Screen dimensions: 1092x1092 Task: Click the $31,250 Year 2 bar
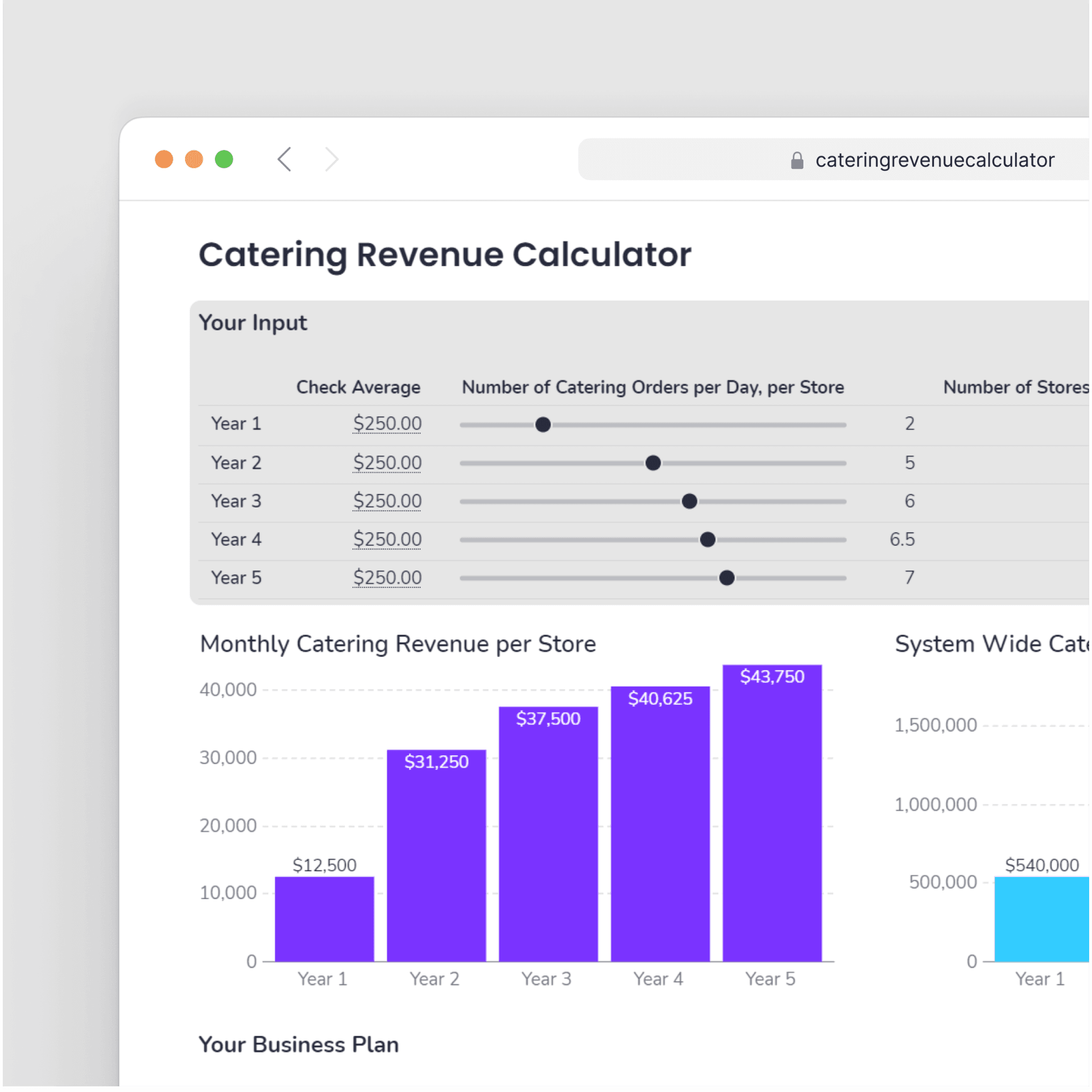(x=437, y=857)
